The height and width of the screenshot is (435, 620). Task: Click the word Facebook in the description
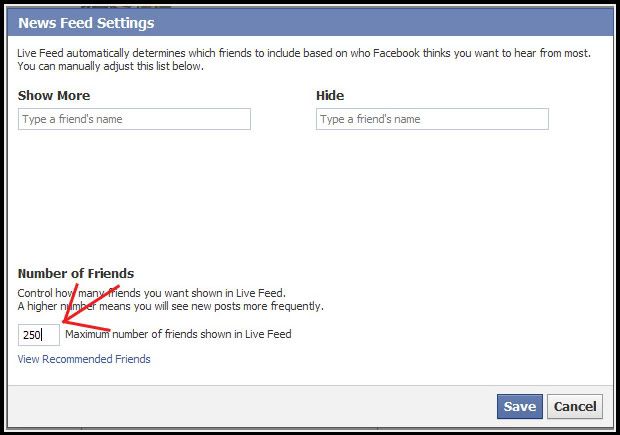396,53
